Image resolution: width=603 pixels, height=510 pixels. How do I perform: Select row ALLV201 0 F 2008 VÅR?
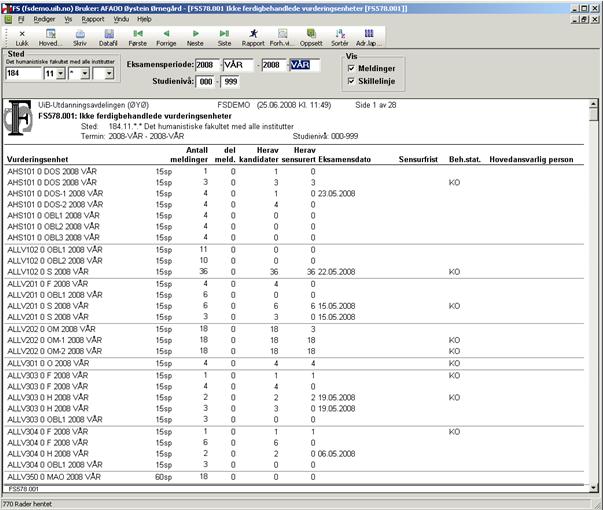pos(294,284)
